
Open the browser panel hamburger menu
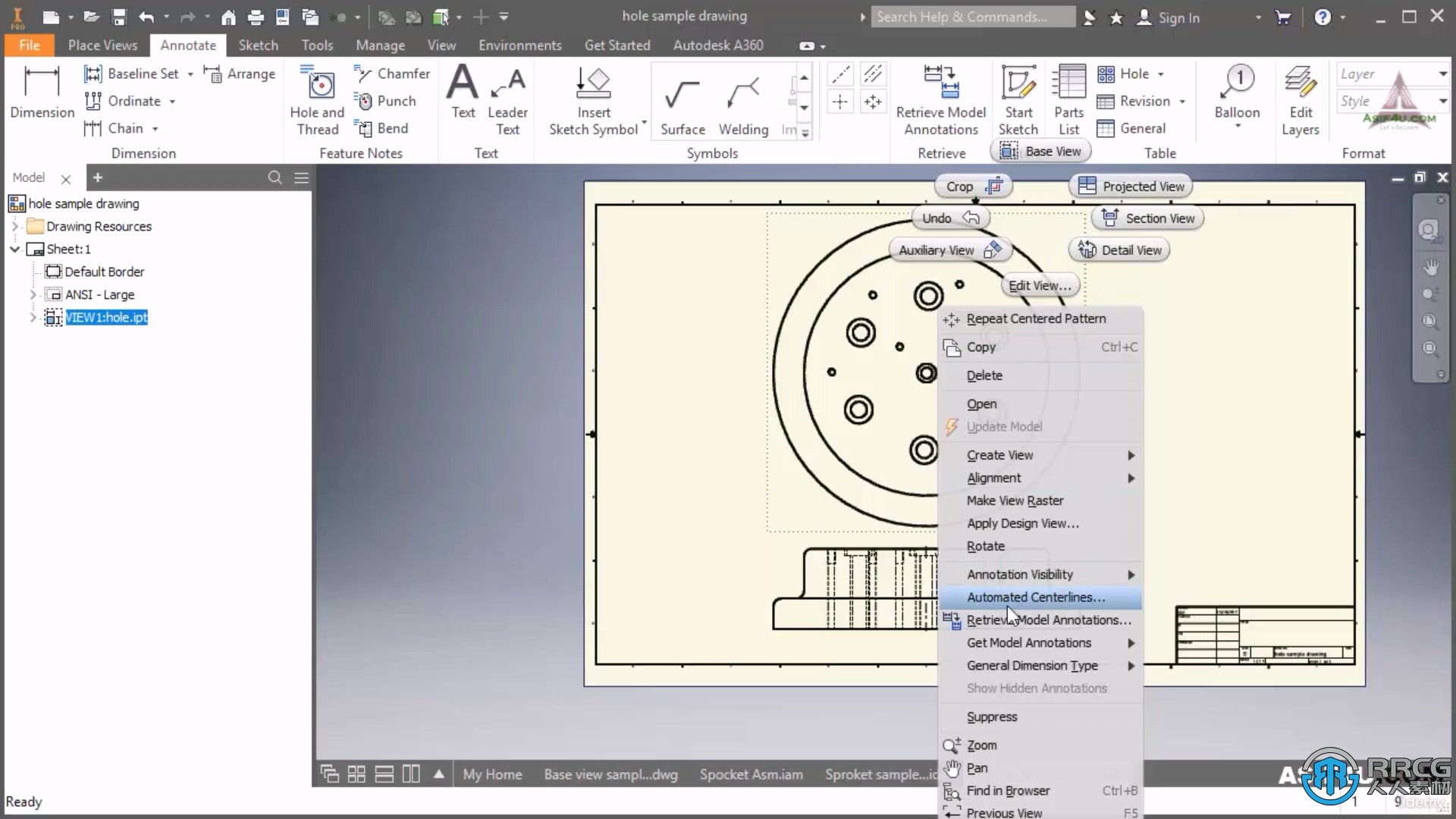pos(301,177)
